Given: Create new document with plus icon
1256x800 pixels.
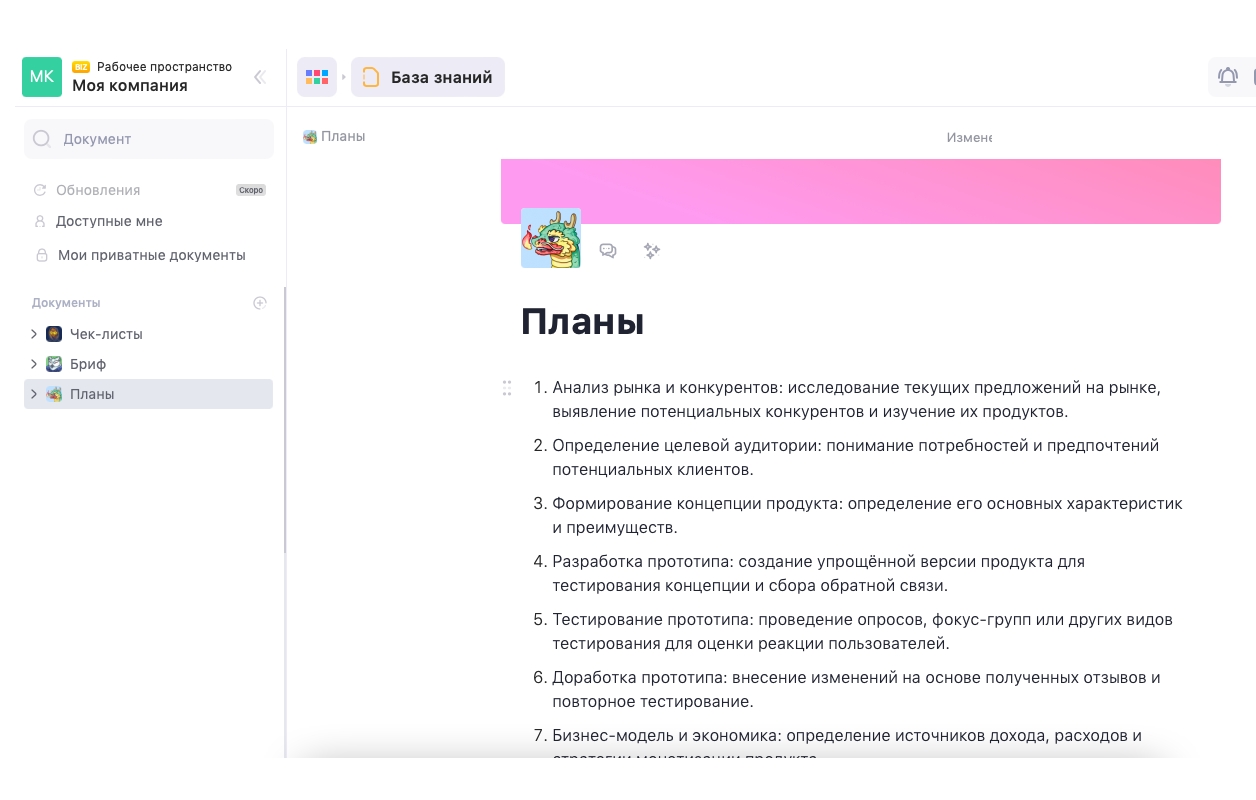Looking at the screenshot, I should tap(260, 302).
